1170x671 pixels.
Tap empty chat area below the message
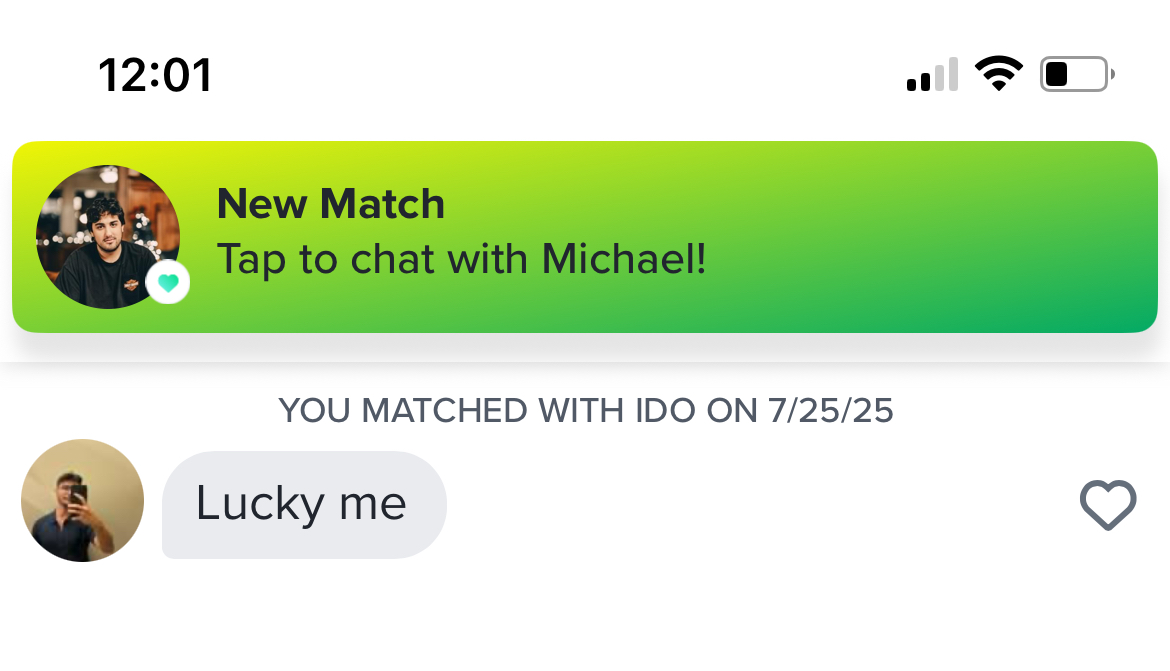tap(585, 618)
